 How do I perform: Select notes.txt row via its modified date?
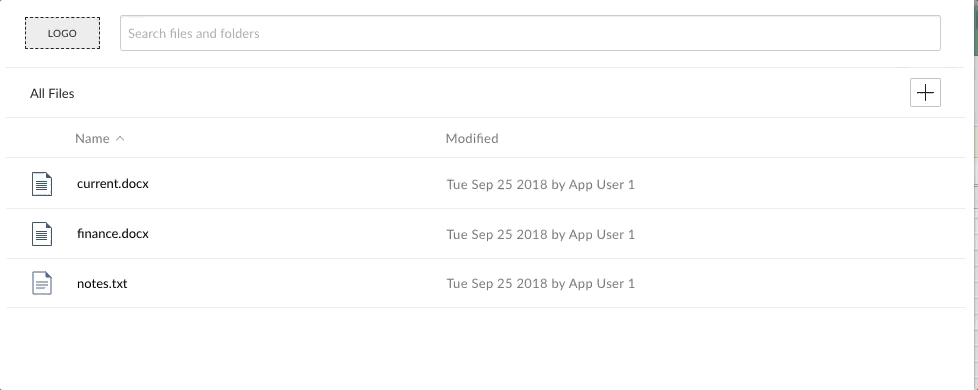(x=540, y=284)
